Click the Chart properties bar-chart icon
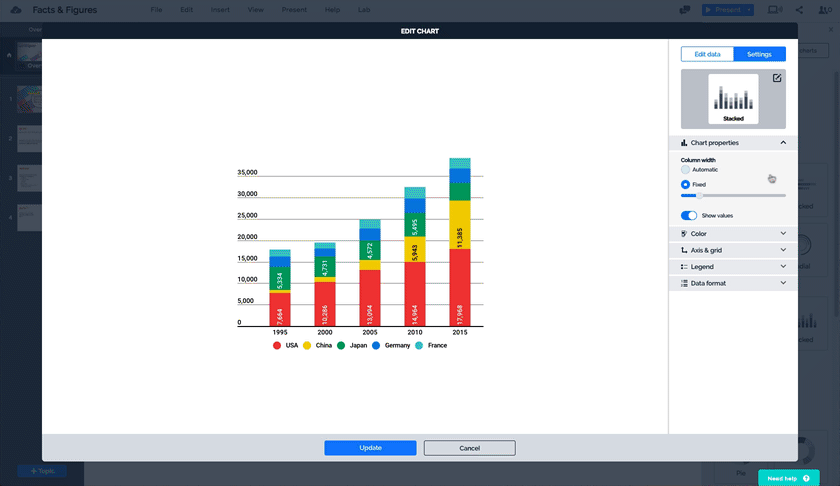 tap(684, 143)
